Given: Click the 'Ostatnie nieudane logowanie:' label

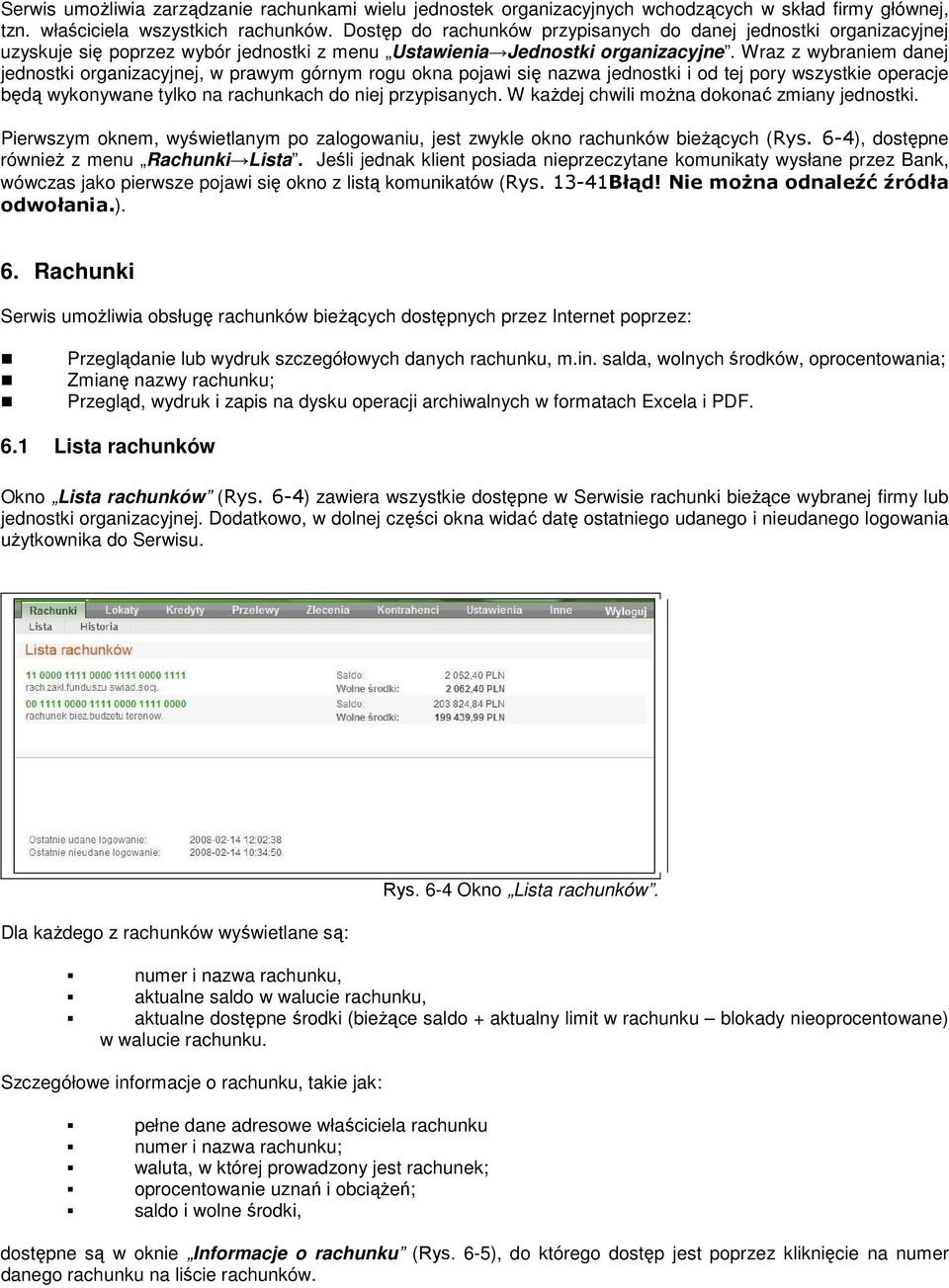Looking at the screenshot, I should (94, 852).
